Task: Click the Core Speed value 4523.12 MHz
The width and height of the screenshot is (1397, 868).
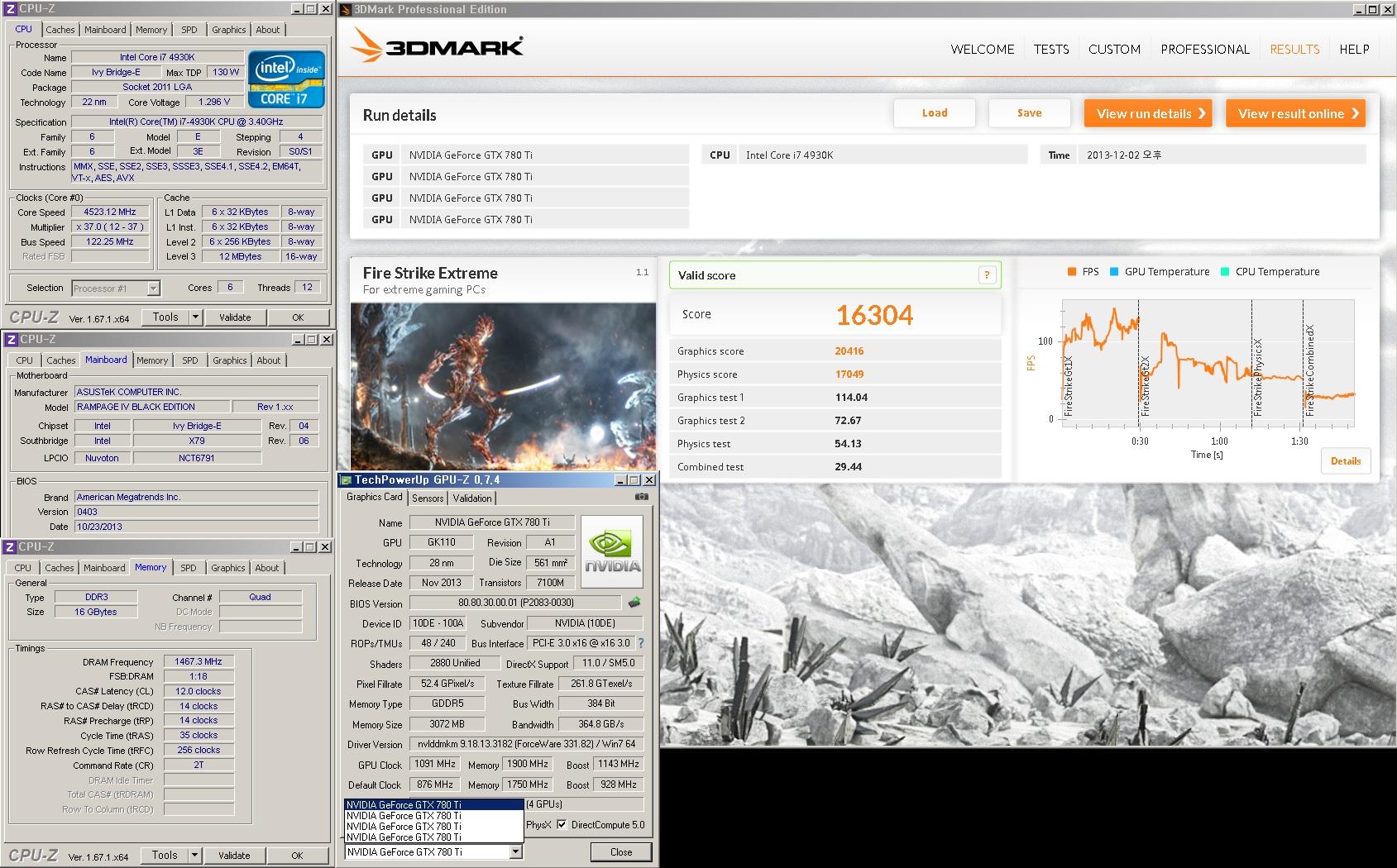Action: 110,212
